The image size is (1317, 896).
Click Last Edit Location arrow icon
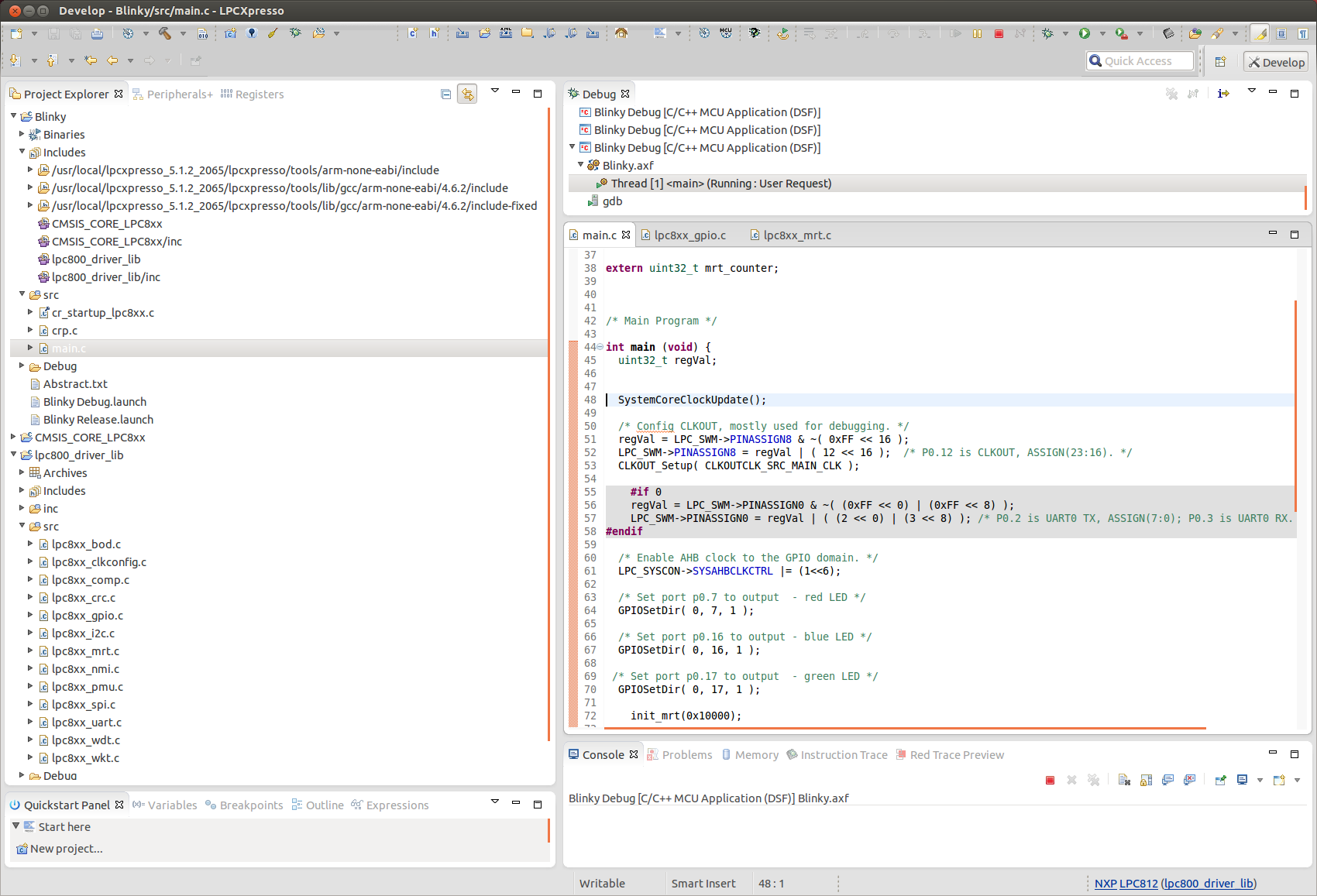tap(91, 60)
